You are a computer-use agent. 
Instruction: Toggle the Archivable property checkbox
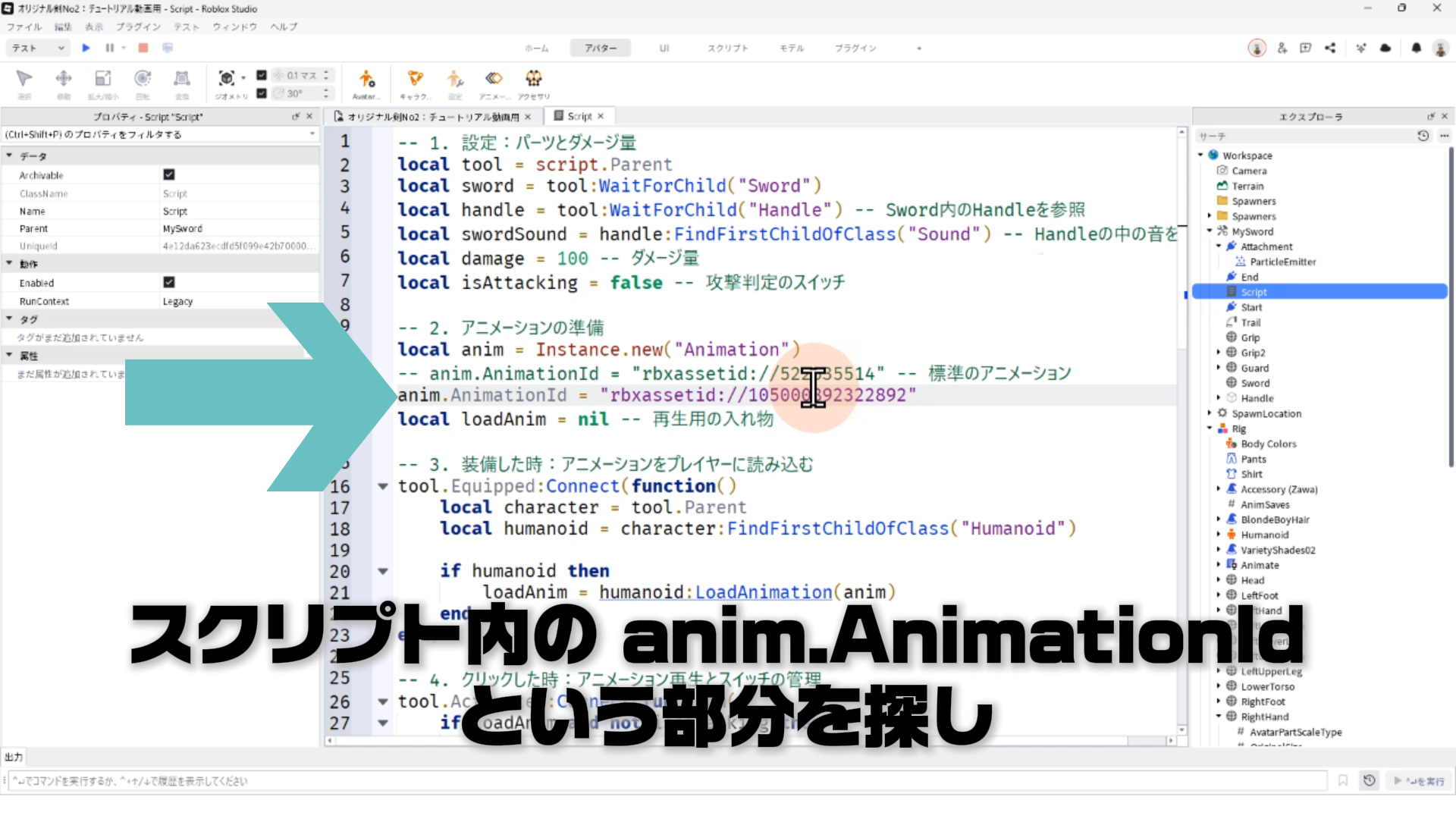(x=168, y=174)
